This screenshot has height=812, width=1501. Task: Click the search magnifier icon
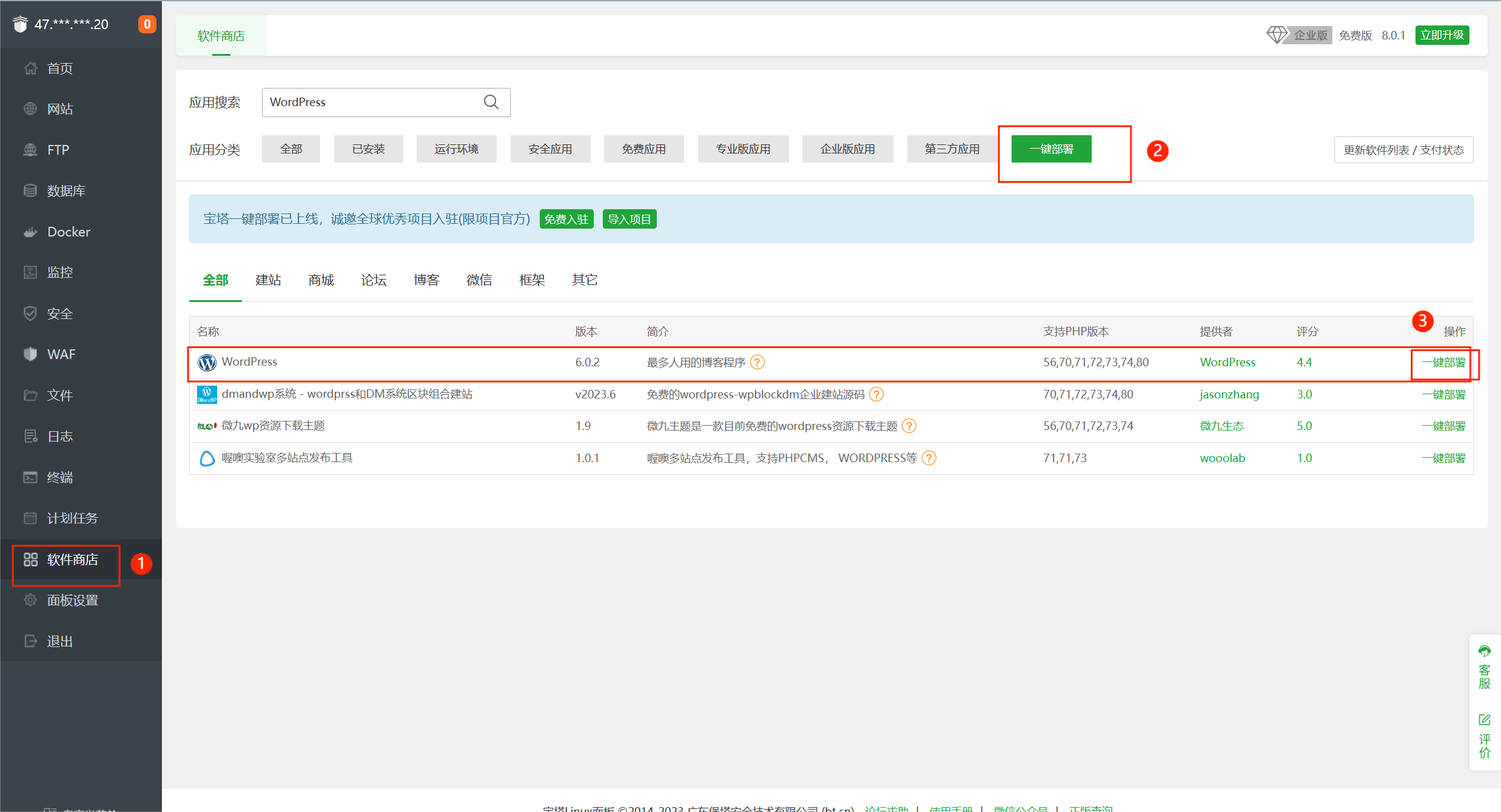pyautogui.click(x=491, y=102)
